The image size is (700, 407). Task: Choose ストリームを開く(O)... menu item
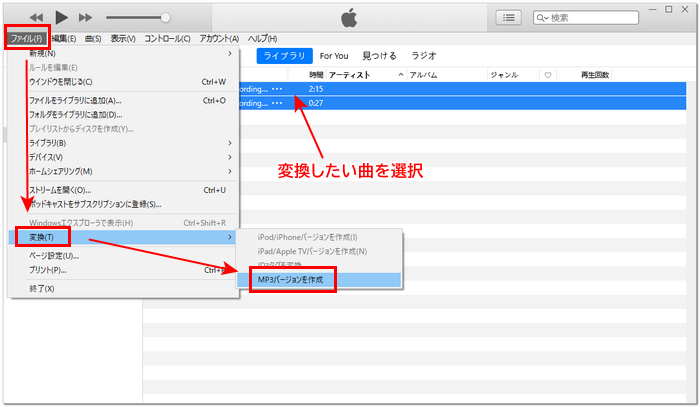(123, 190)
